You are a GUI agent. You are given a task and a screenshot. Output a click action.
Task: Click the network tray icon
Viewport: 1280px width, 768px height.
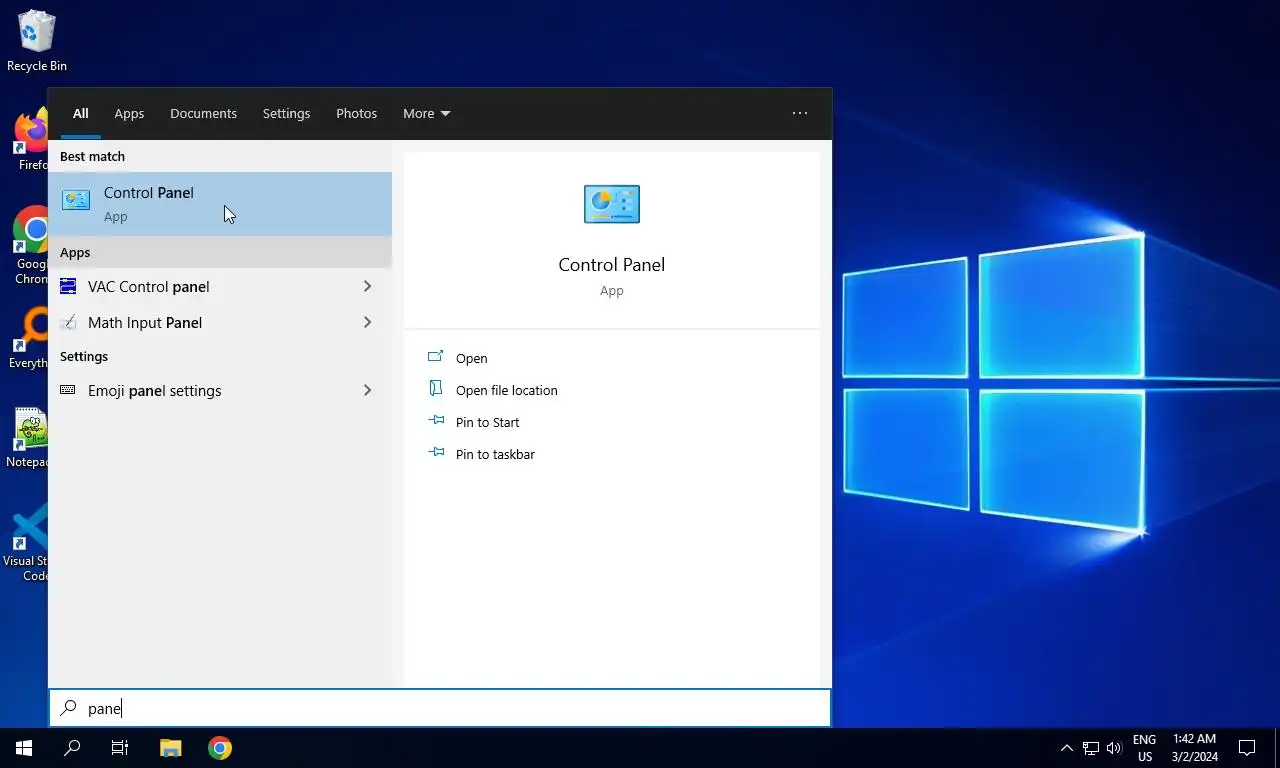pos(1091,748)
